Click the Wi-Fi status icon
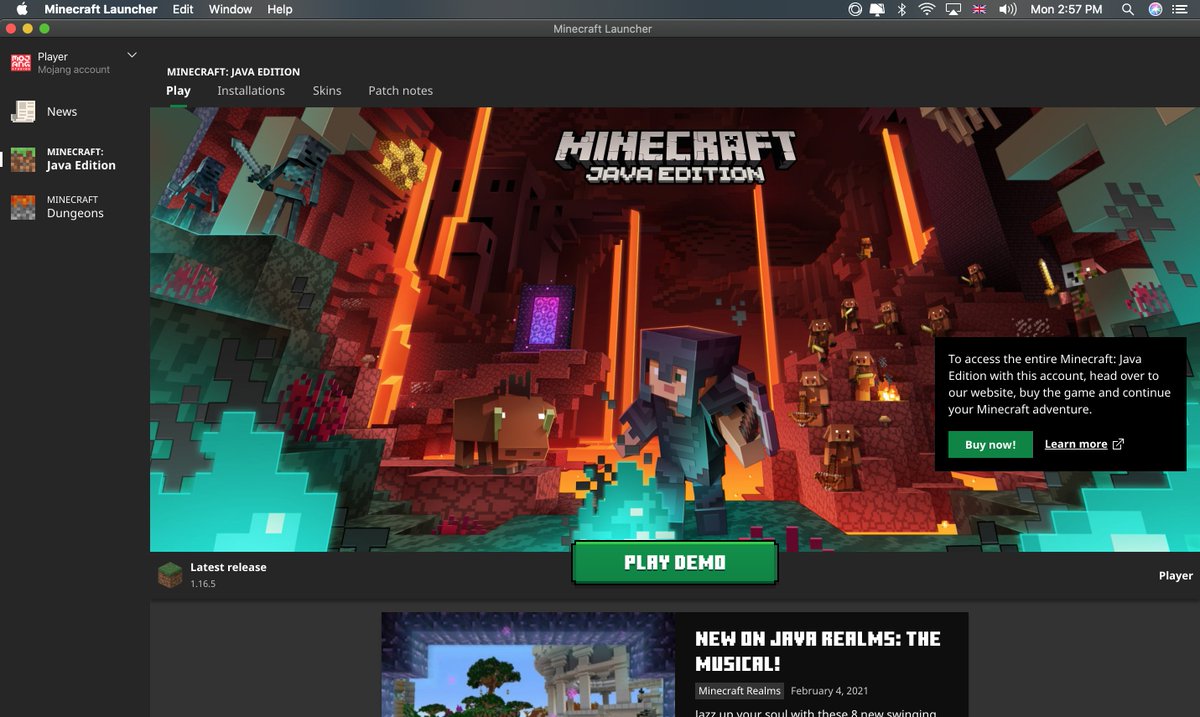The height and width of the screenshot is (717, 1200). click(x=927, y=9)
